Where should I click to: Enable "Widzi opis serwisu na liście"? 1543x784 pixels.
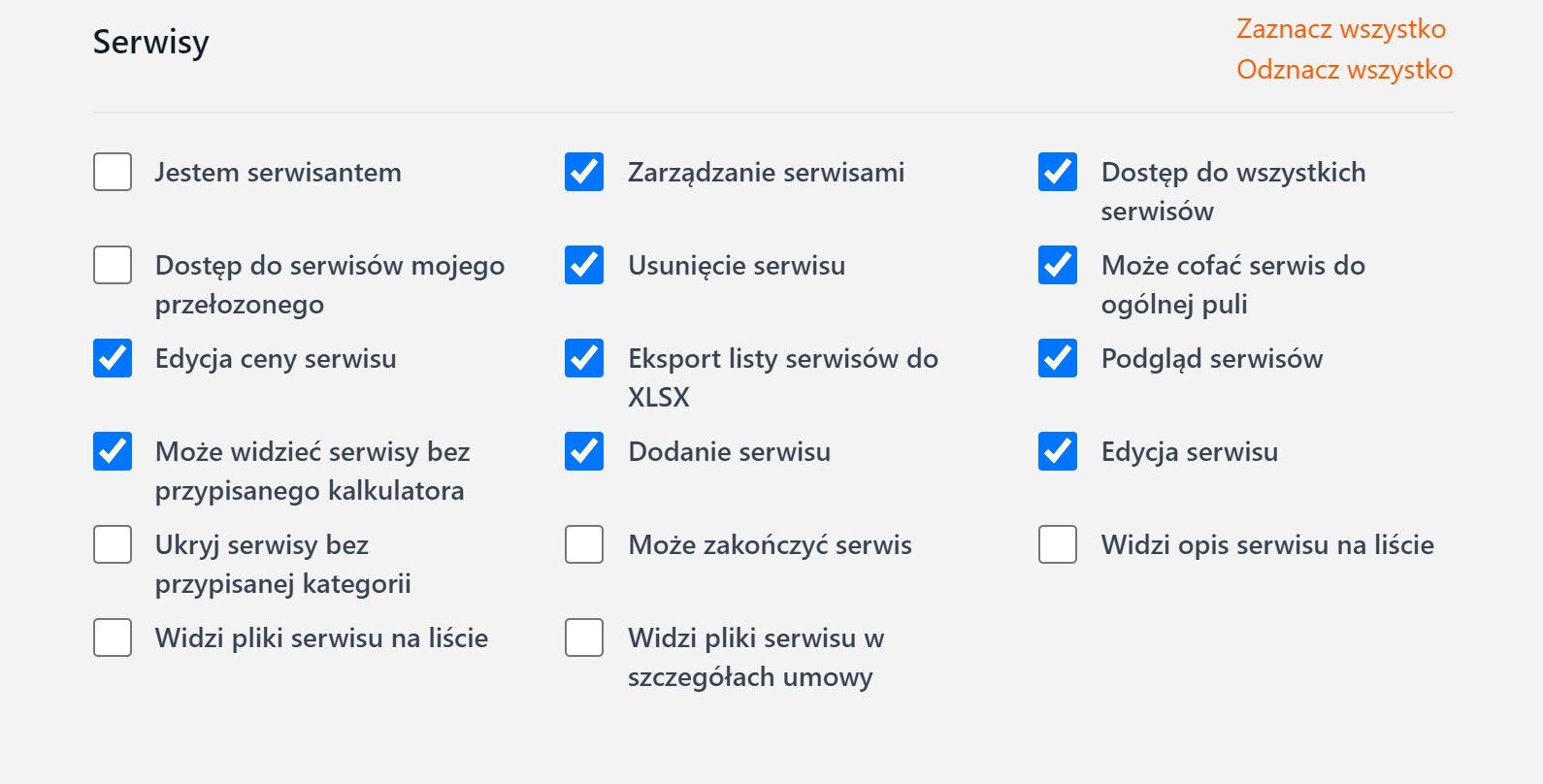pyautogui.click(x=1058, y=544)
